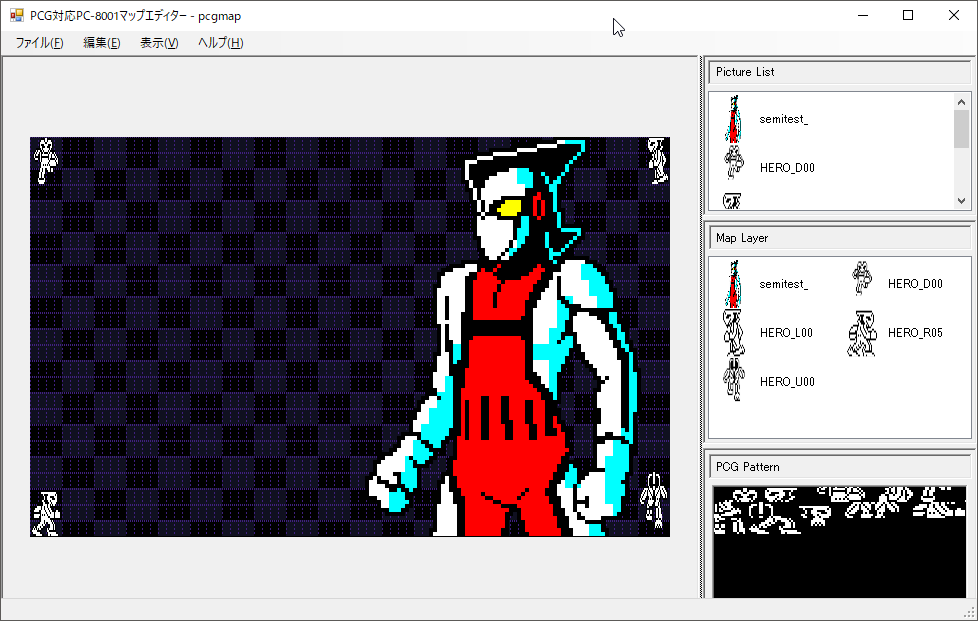Click the Picture List panel header

(840, 72)
